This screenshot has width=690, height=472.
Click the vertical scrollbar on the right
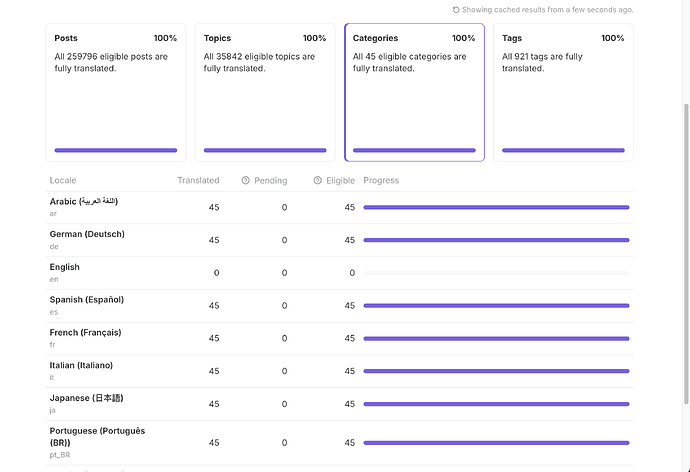(x=686, y=254)
